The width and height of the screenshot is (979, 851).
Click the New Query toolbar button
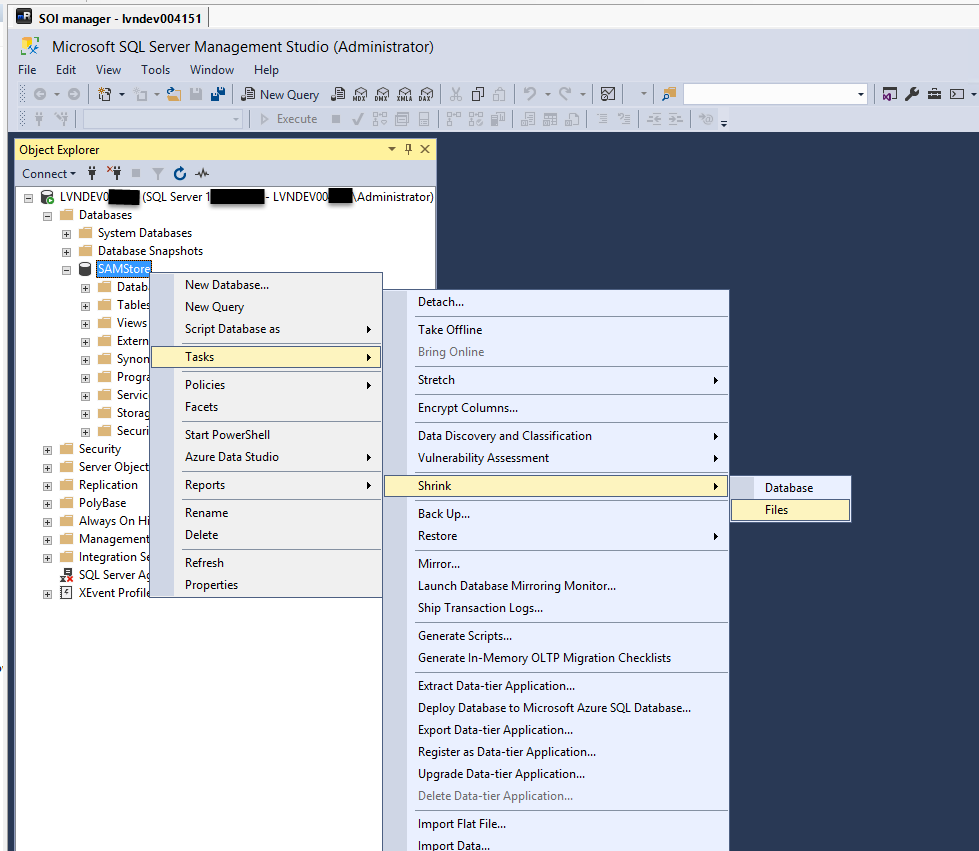(x=281, y=94)
